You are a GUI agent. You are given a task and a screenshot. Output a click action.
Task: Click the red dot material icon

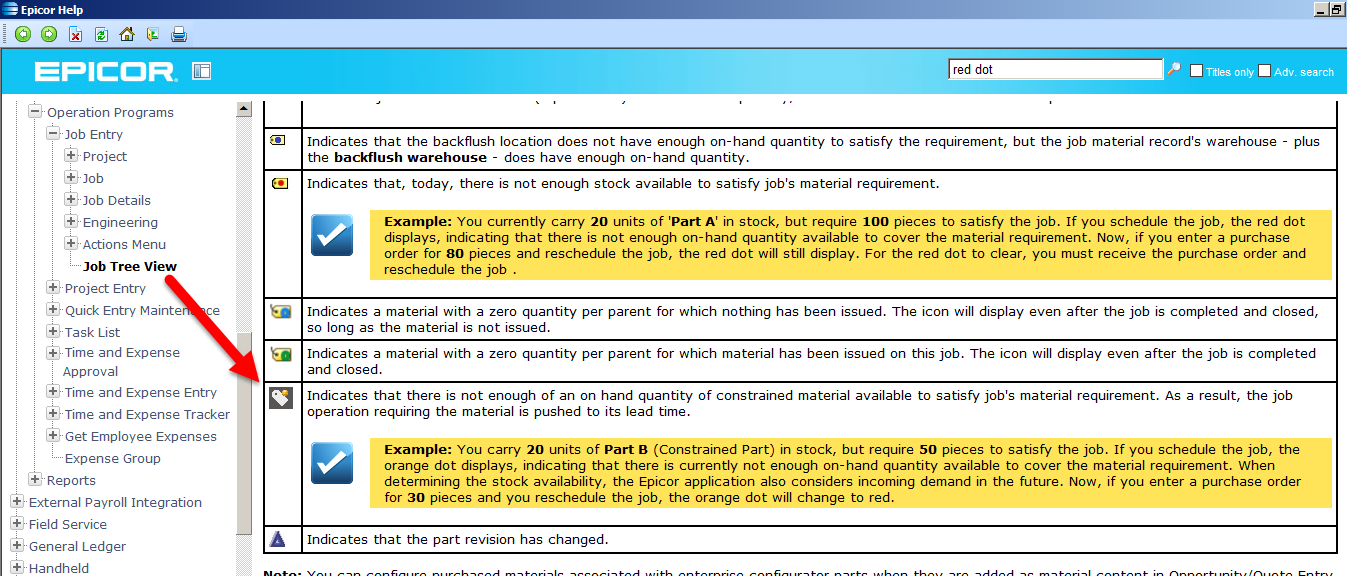pos(280,183)
